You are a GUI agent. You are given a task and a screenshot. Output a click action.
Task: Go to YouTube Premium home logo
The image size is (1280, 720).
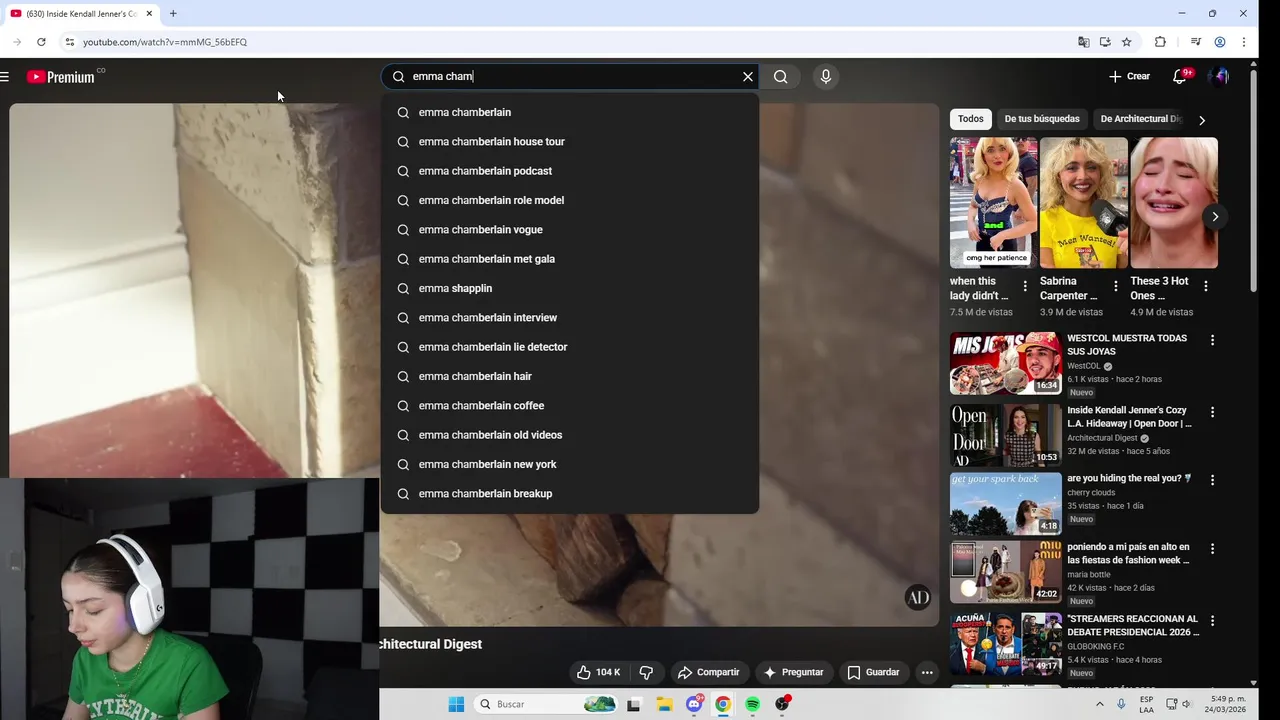pyautogui.click(x=61, y=77)
